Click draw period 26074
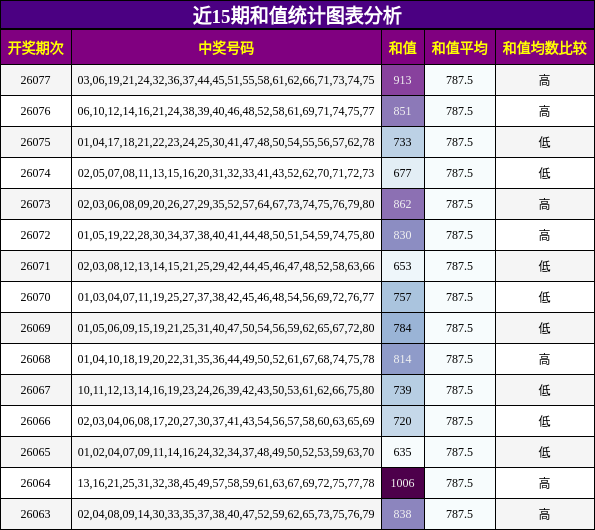595x530 pixels. [35, 173]
